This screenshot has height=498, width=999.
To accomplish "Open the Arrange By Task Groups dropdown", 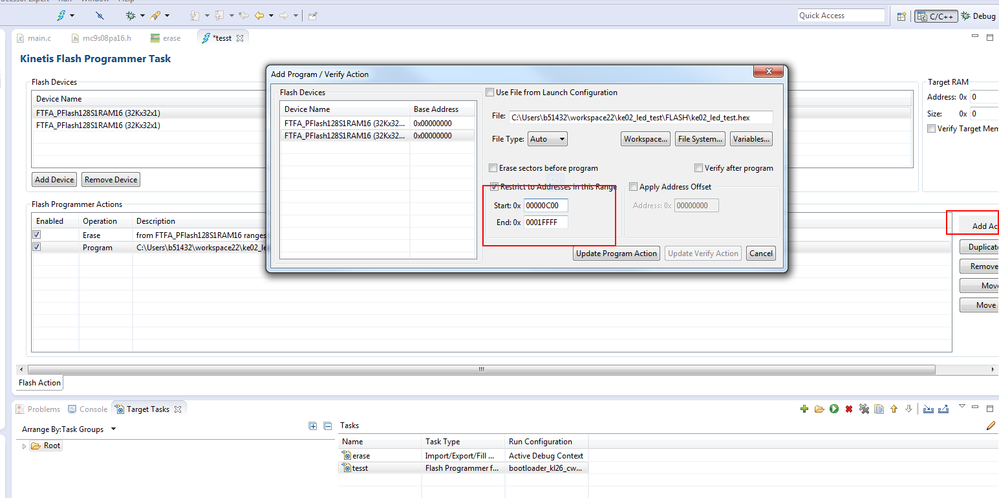I will pos(113,429).
